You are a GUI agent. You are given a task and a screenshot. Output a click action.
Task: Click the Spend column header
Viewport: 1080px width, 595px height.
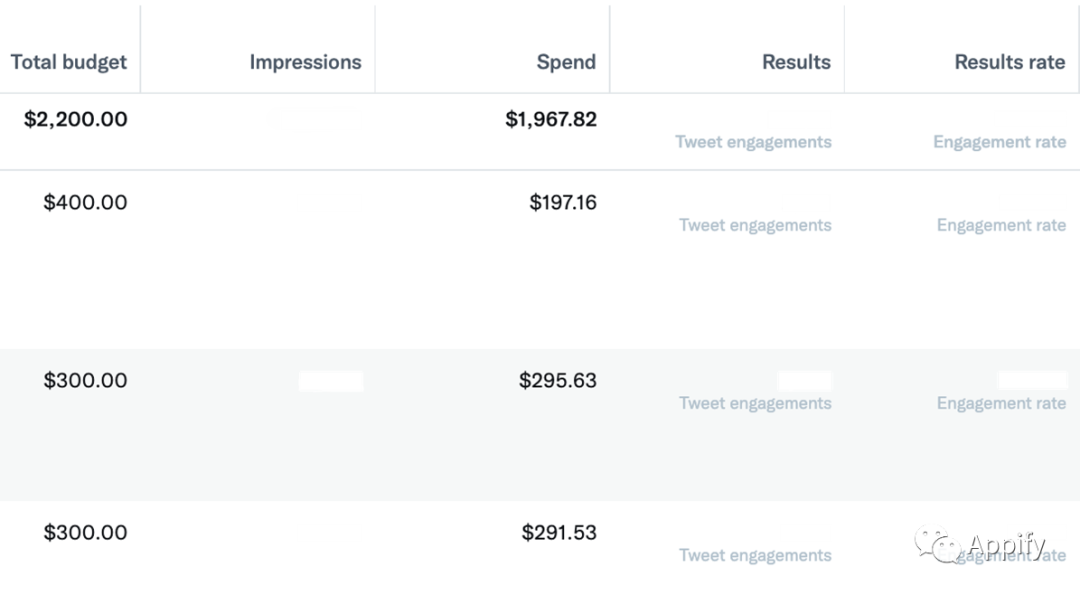click(566, 62)
